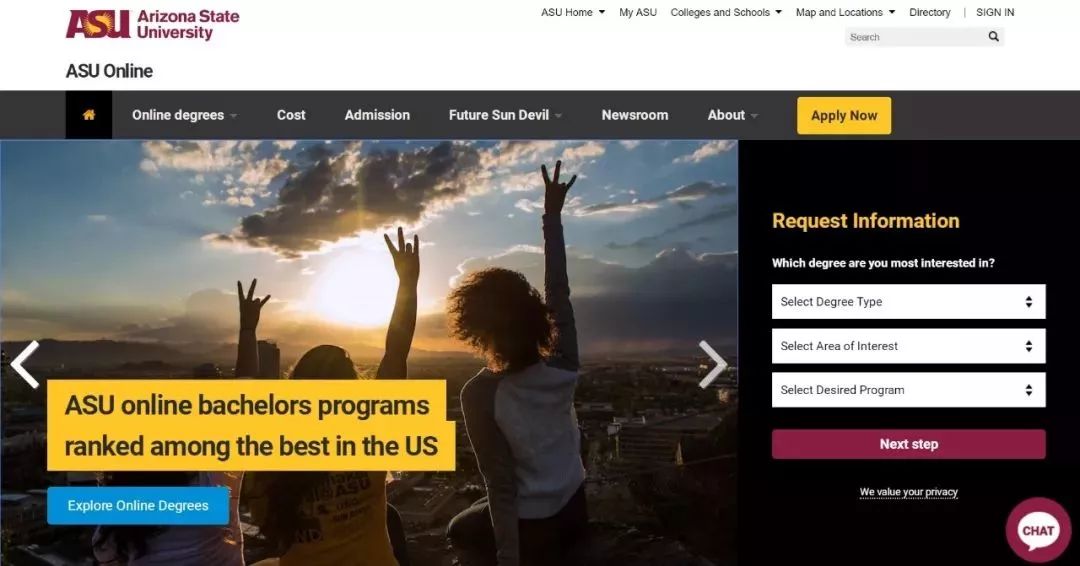Open the Select Area of Interest dropdown
Screen dimensions: 1080x566
pyautogui.click(x=908, y=346)
